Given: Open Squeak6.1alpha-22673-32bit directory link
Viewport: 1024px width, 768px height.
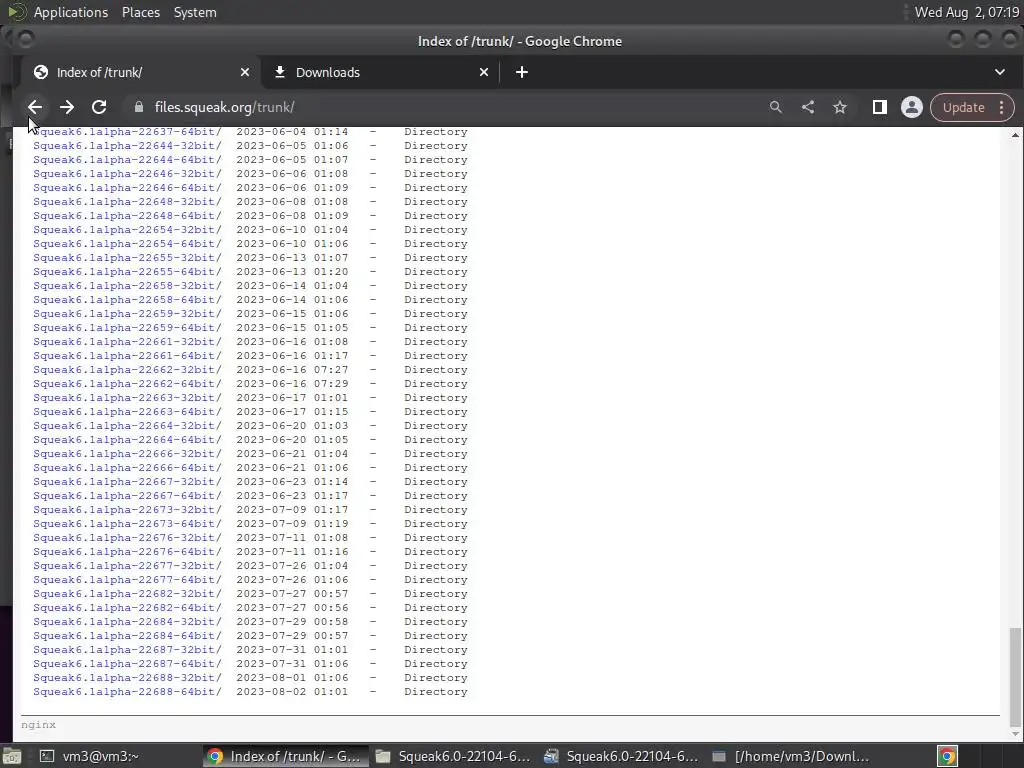Looking at the screenshot, I should coord(127,509).
